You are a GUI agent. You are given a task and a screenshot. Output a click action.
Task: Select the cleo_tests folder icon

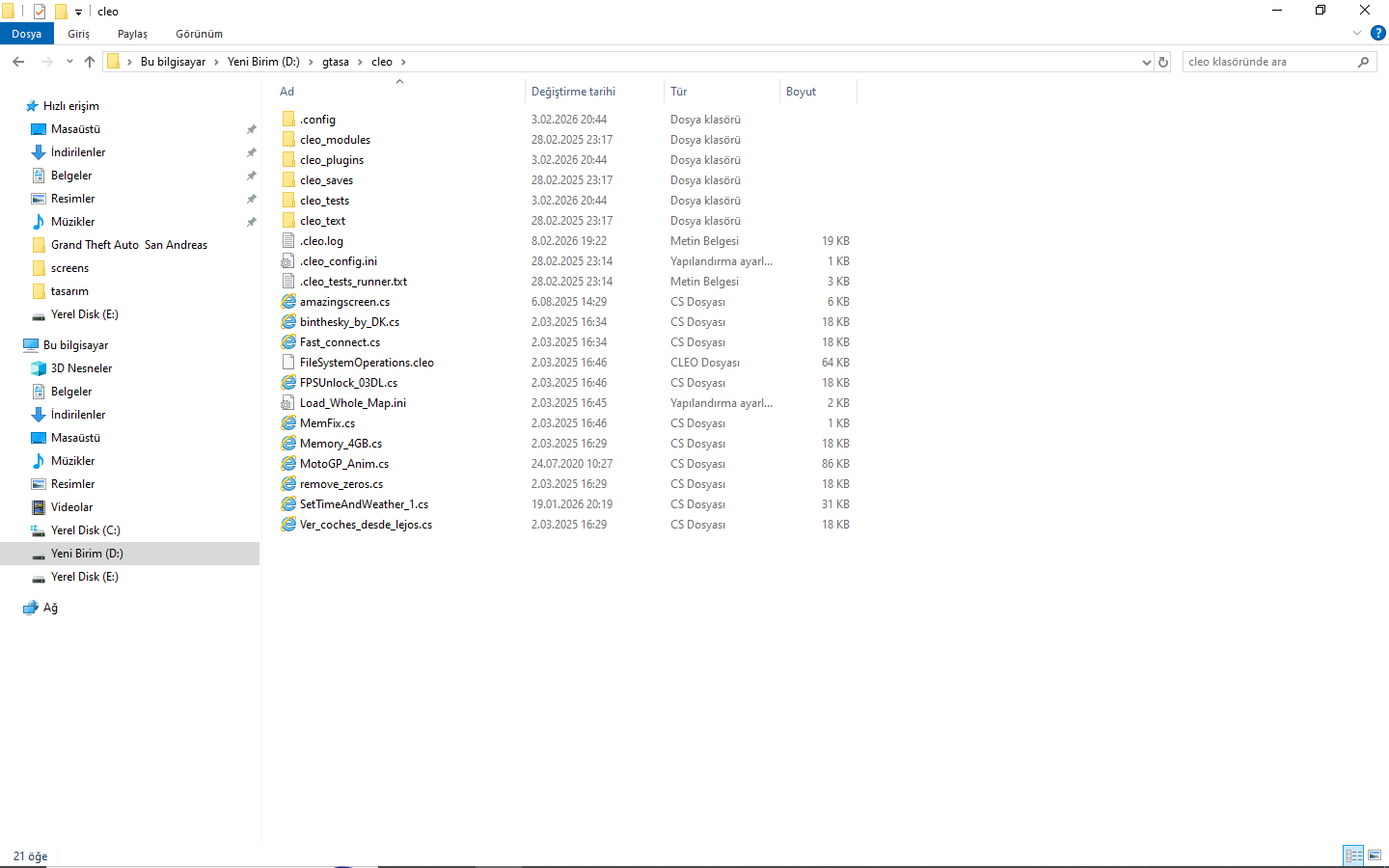[x=288, y=201]
